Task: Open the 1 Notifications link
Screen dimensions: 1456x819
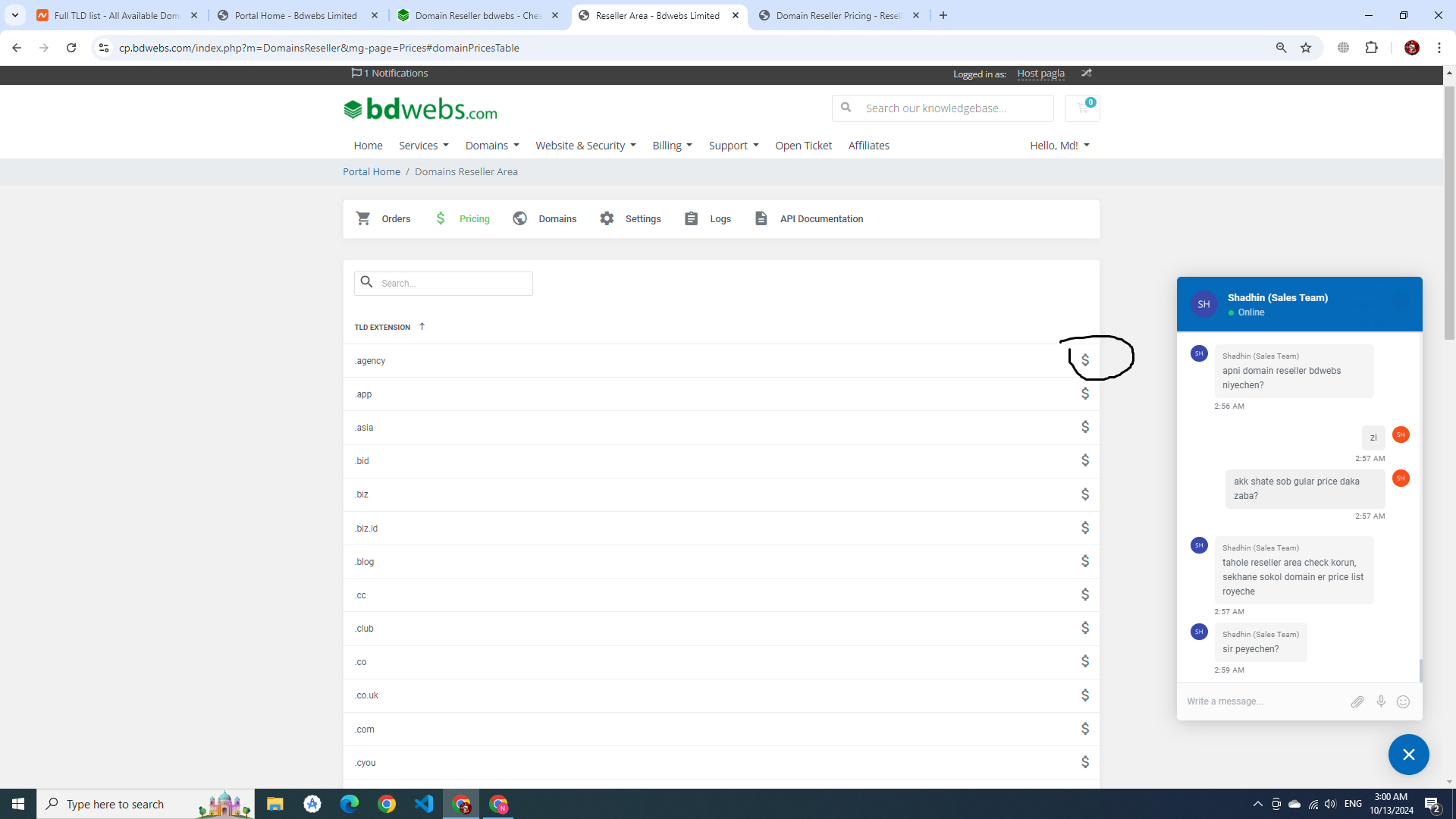Action: click(x=390, y=74)
